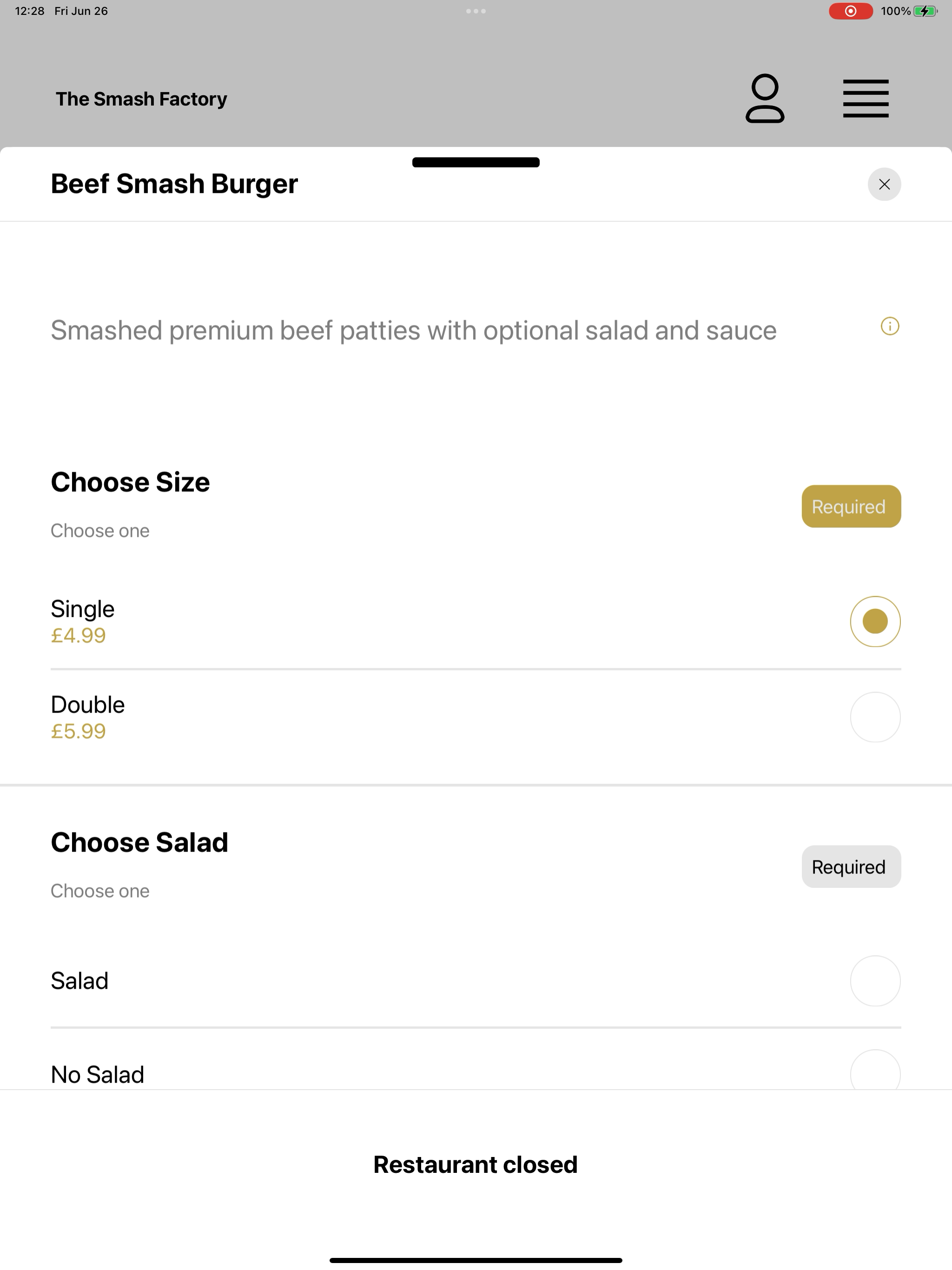Select the Double size radio button
The image size is (952, 1270).
pos(875,717)
